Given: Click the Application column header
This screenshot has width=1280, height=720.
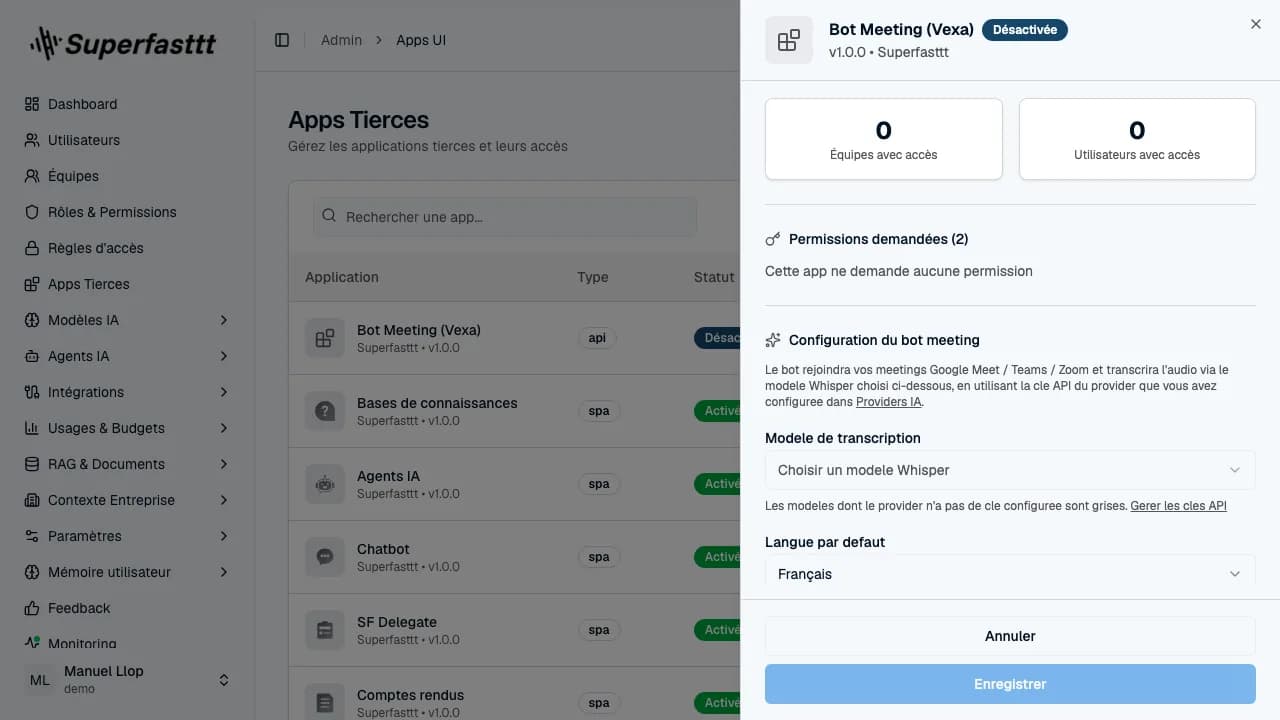Looking at the screenshot, I should point(342,277).
